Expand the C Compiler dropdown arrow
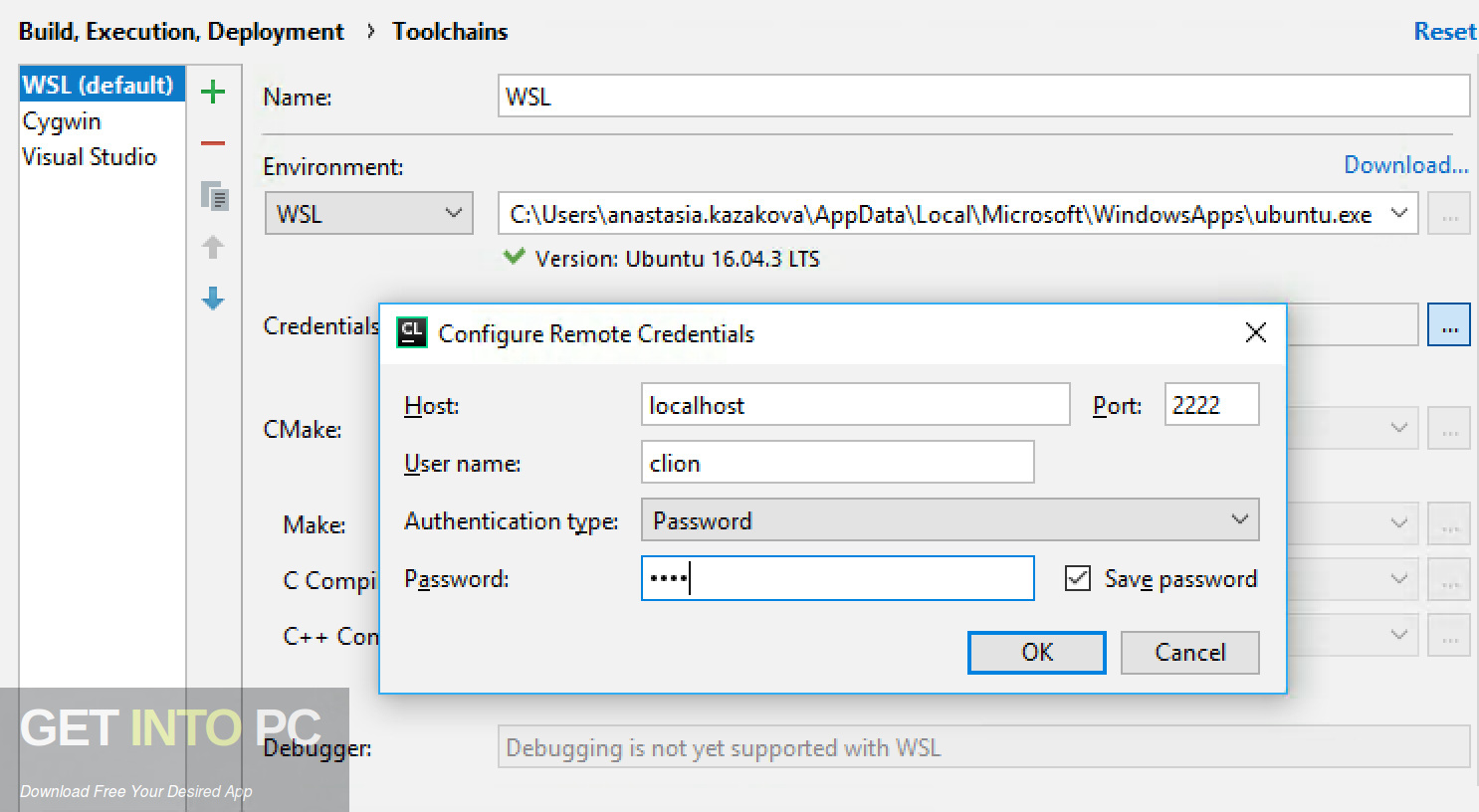Image resolution: width=1479 pixels, height=812 pixels. [x=1398, y=578]
